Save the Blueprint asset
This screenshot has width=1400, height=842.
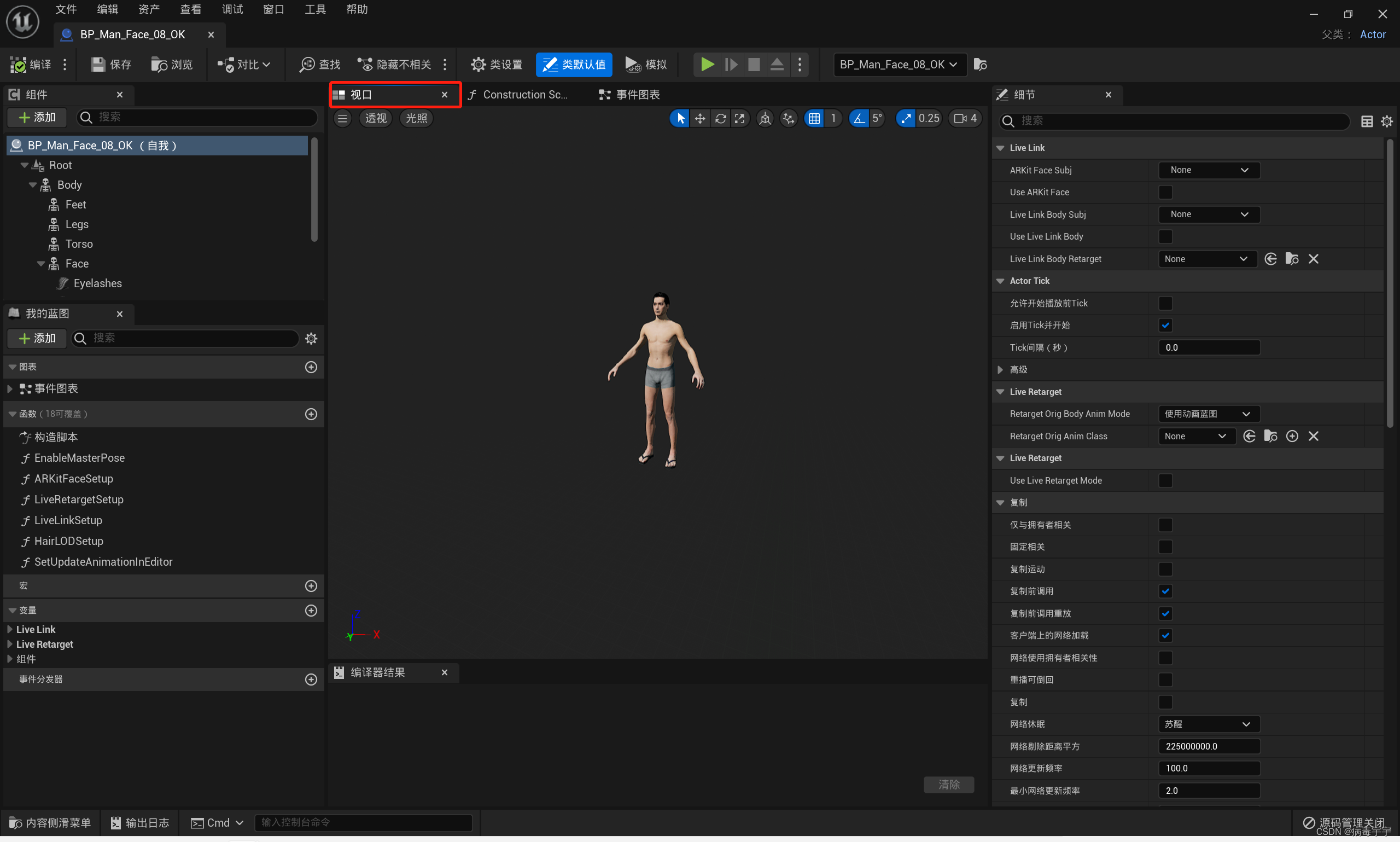point(110,64)
